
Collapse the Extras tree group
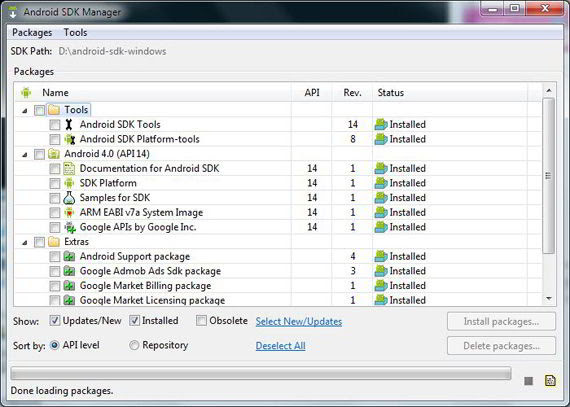(25, 242)
